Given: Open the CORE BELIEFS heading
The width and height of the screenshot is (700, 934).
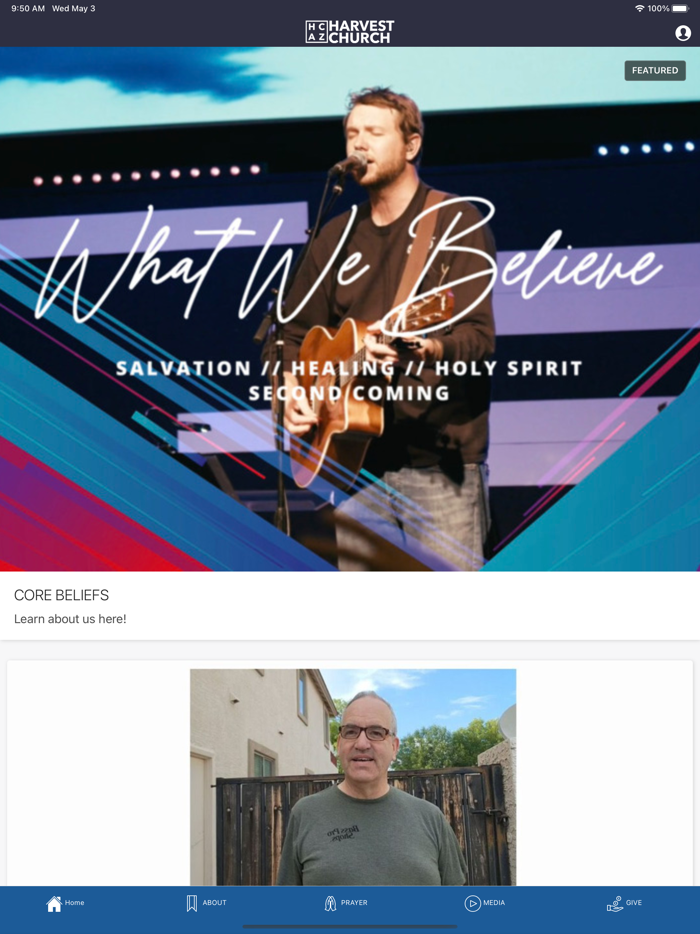Looking at the screenshot, I should [61, 595].
